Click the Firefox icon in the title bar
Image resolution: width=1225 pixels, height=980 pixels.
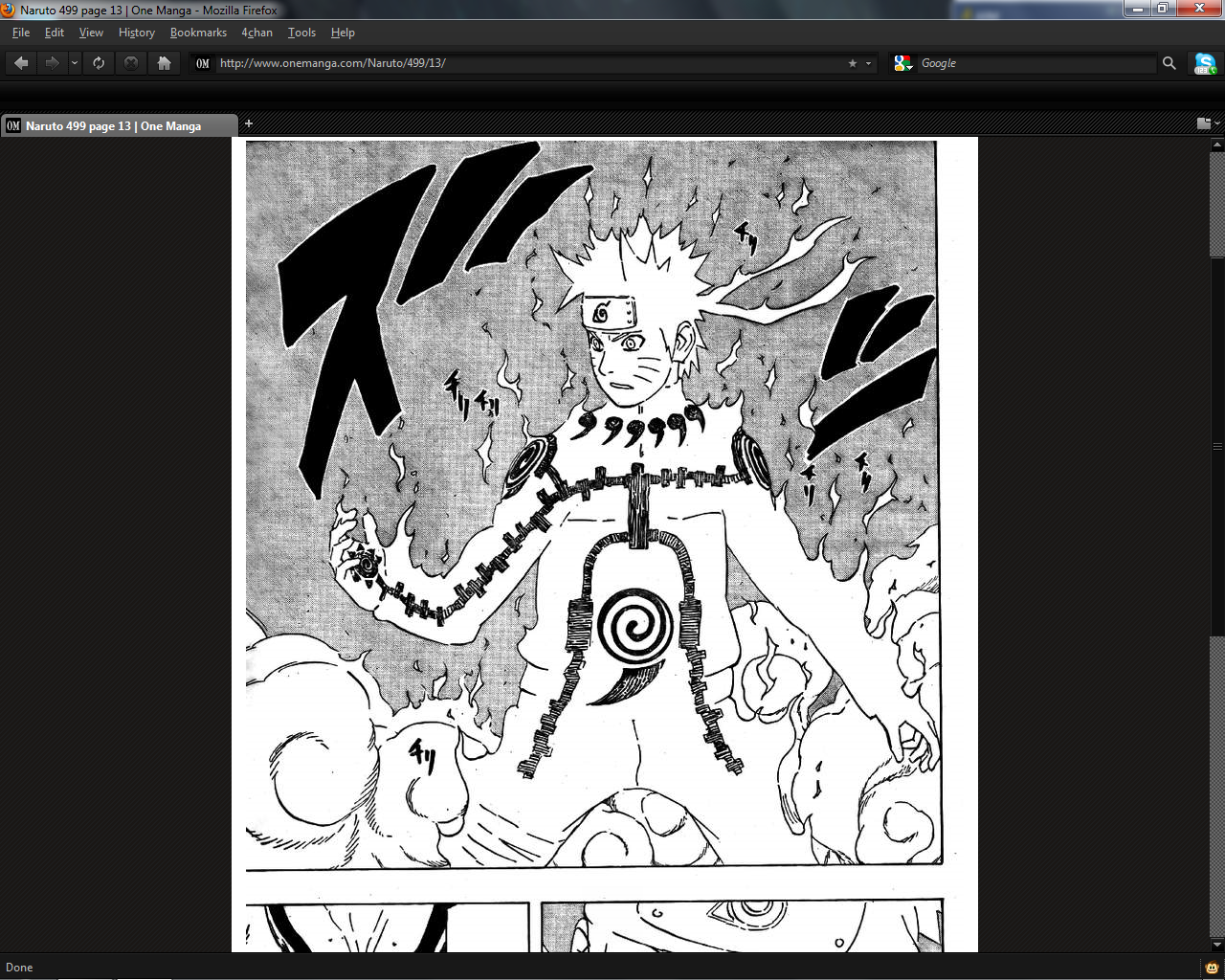point(8,9)
